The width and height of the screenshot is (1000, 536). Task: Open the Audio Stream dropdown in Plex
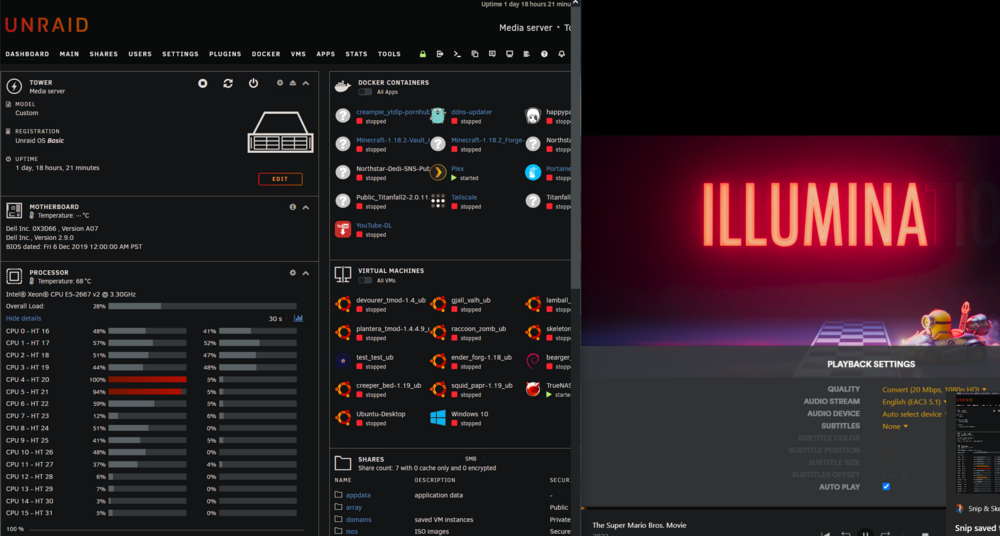(915, 402)
